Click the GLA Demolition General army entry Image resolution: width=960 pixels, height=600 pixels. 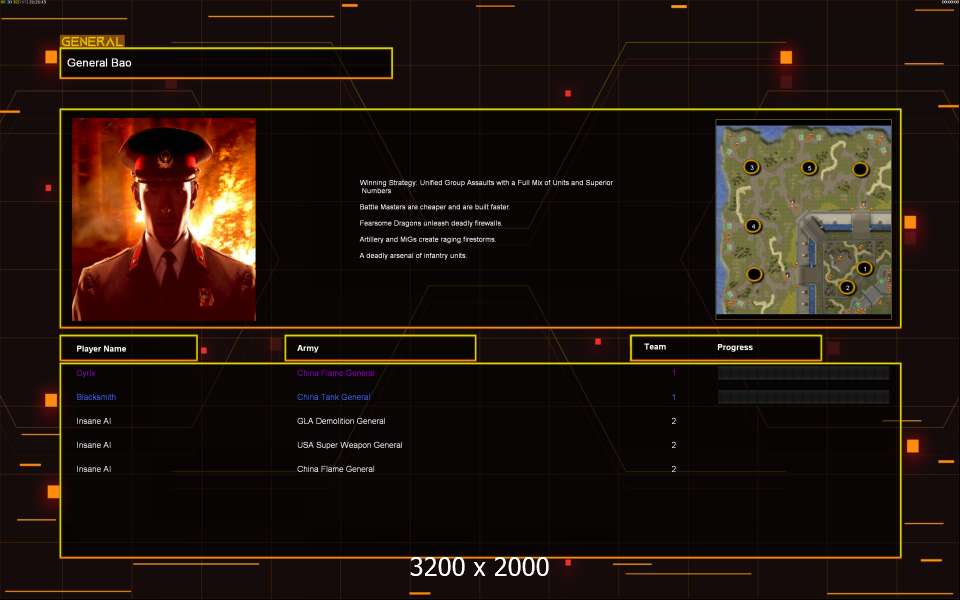[x=341, y=421]
